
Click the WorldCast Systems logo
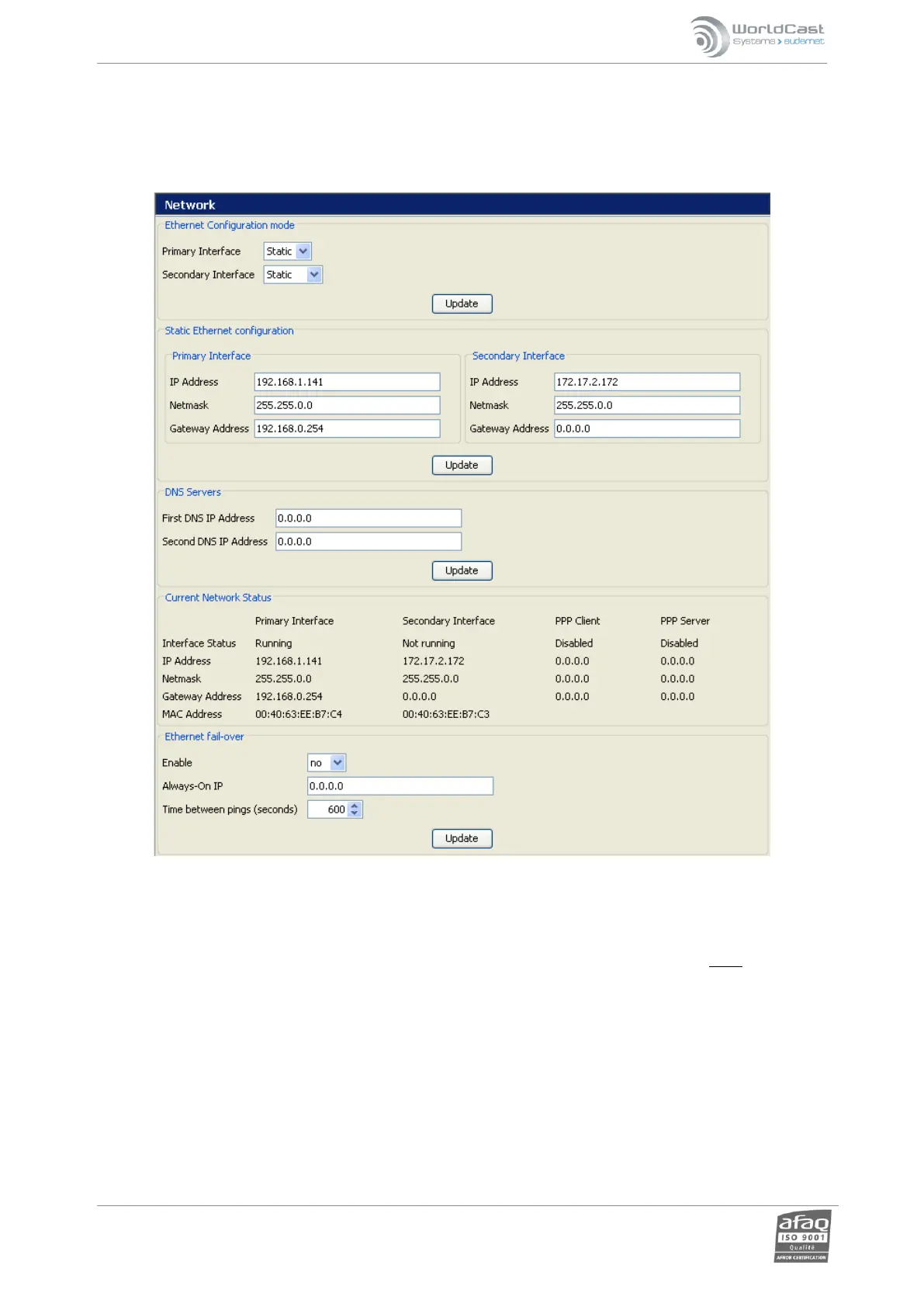(757, 36)
